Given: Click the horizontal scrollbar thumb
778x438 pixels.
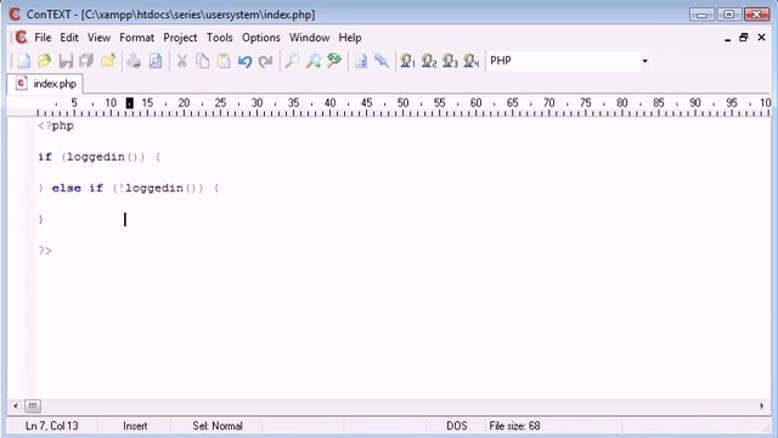Looking at the screenshot, I should click(x=33, y=406).
